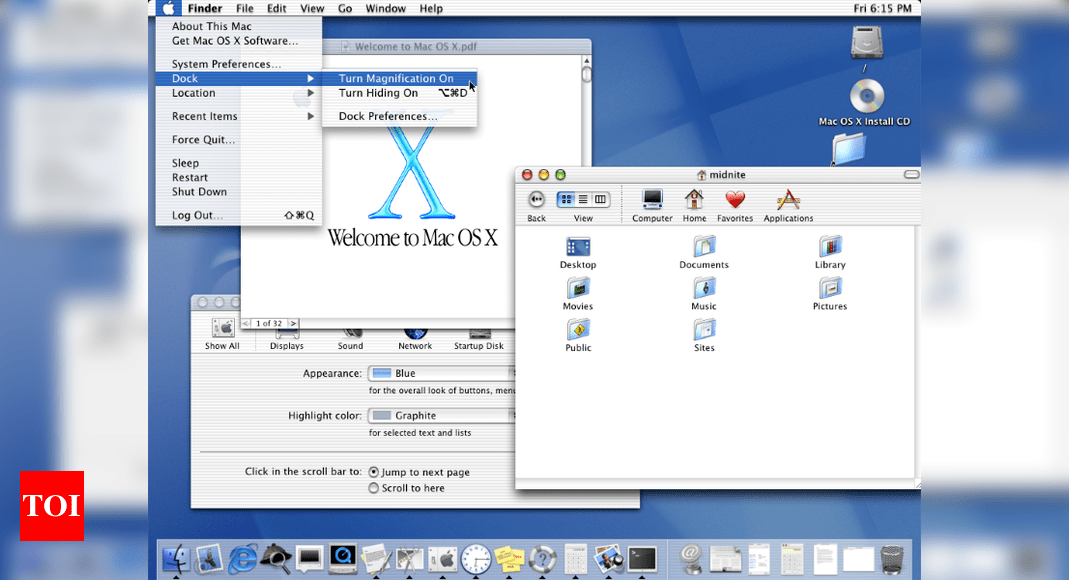Choose Turn Hiding On
Image resolution: width=1069 pixels, height=580 pixels.
pyautogui.click(x=400, y=93)
